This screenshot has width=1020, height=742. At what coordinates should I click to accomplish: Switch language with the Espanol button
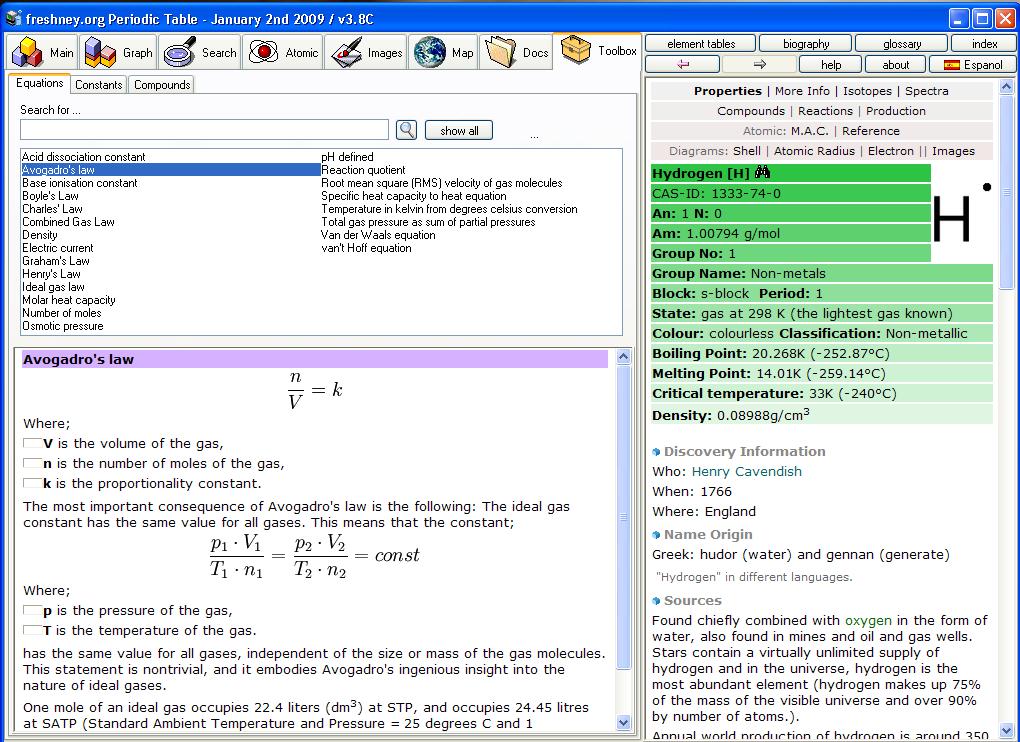(973, 64)
